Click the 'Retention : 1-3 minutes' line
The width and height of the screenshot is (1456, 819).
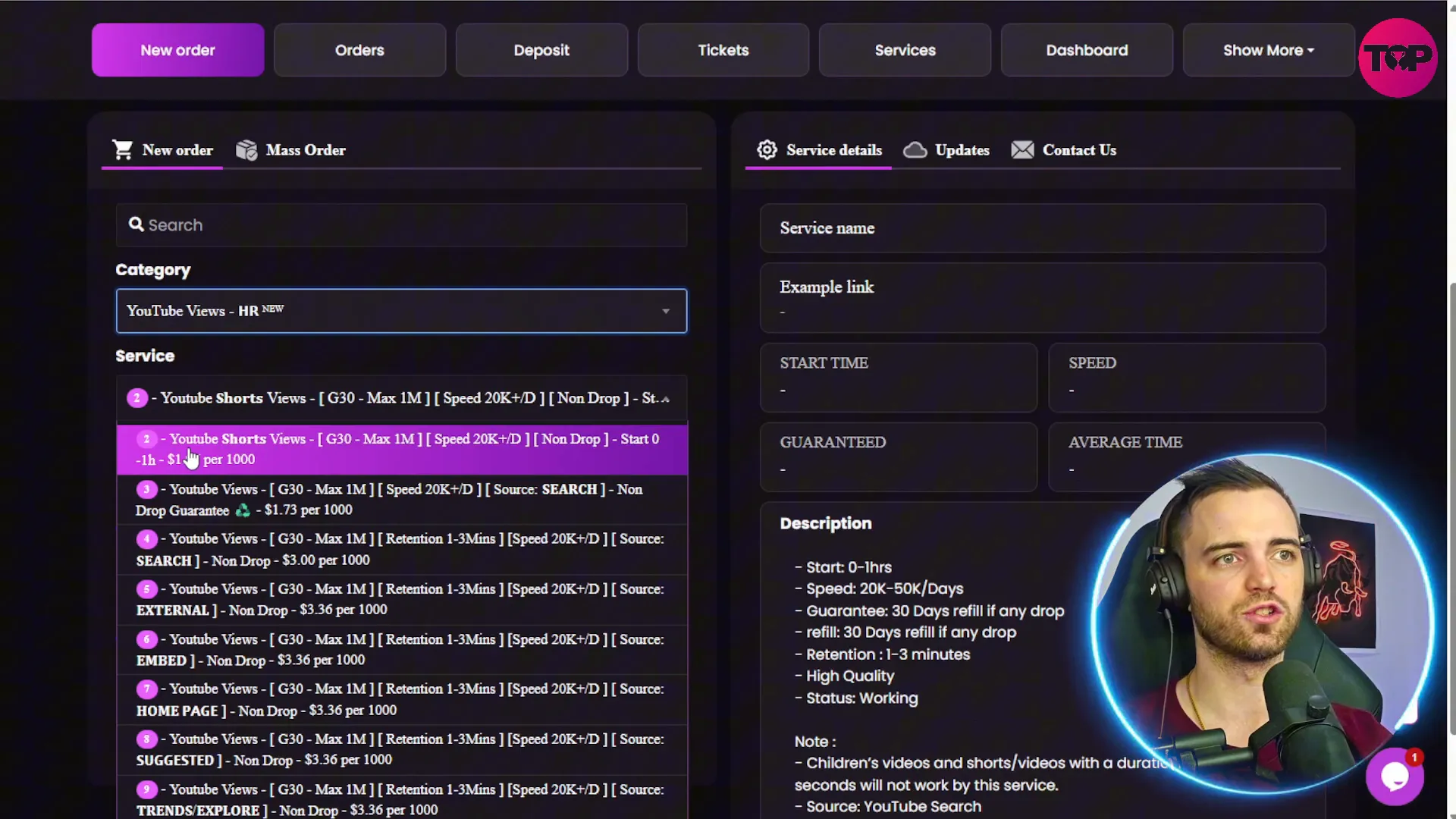882,654
